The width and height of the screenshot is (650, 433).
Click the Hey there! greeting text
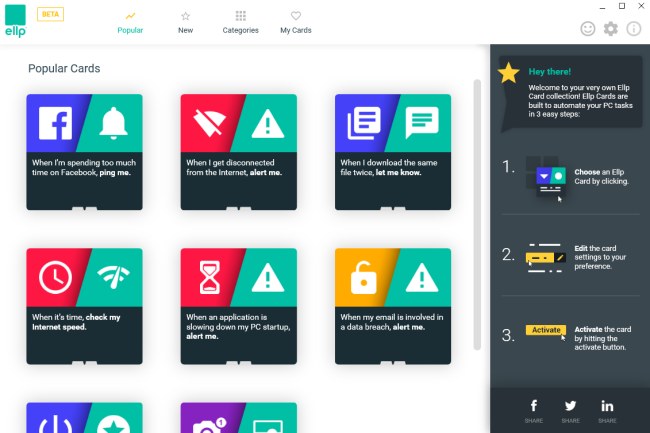tap(549, 72)
